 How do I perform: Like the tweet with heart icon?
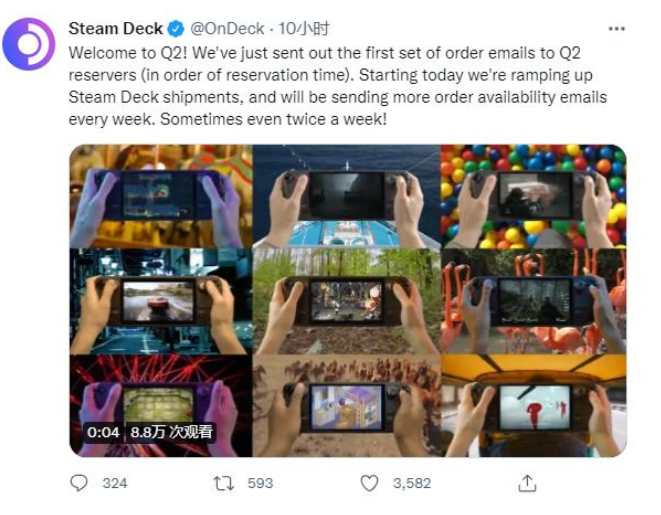click(369, 483)
